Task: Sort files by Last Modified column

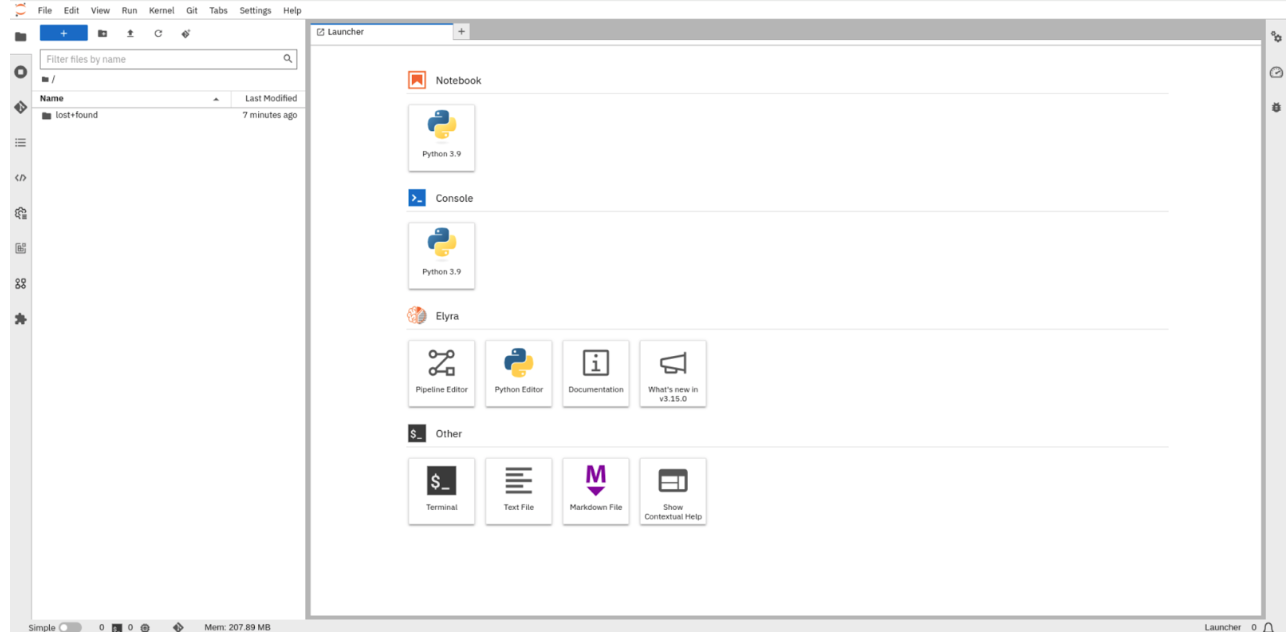Action: coord(270,98)
